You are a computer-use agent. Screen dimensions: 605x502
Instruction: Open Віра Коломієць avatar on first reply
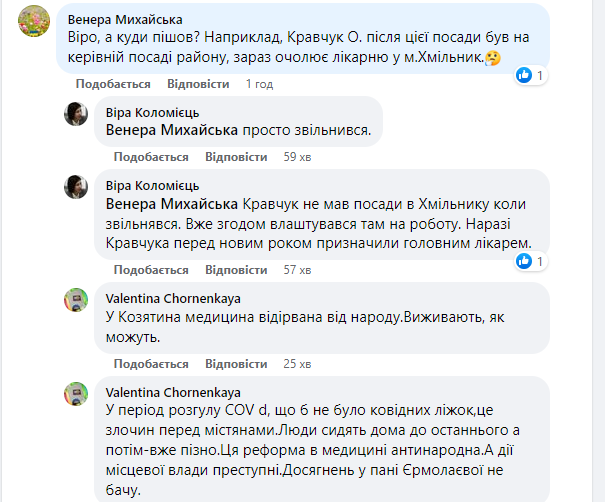tap(77, 114)
